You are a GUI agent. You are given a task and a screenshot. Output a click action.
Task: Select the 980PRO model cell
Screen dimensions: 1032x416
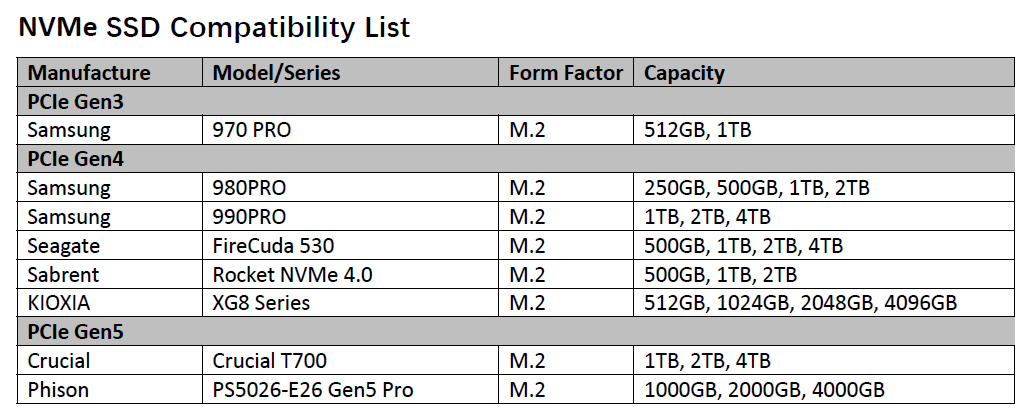350,188
